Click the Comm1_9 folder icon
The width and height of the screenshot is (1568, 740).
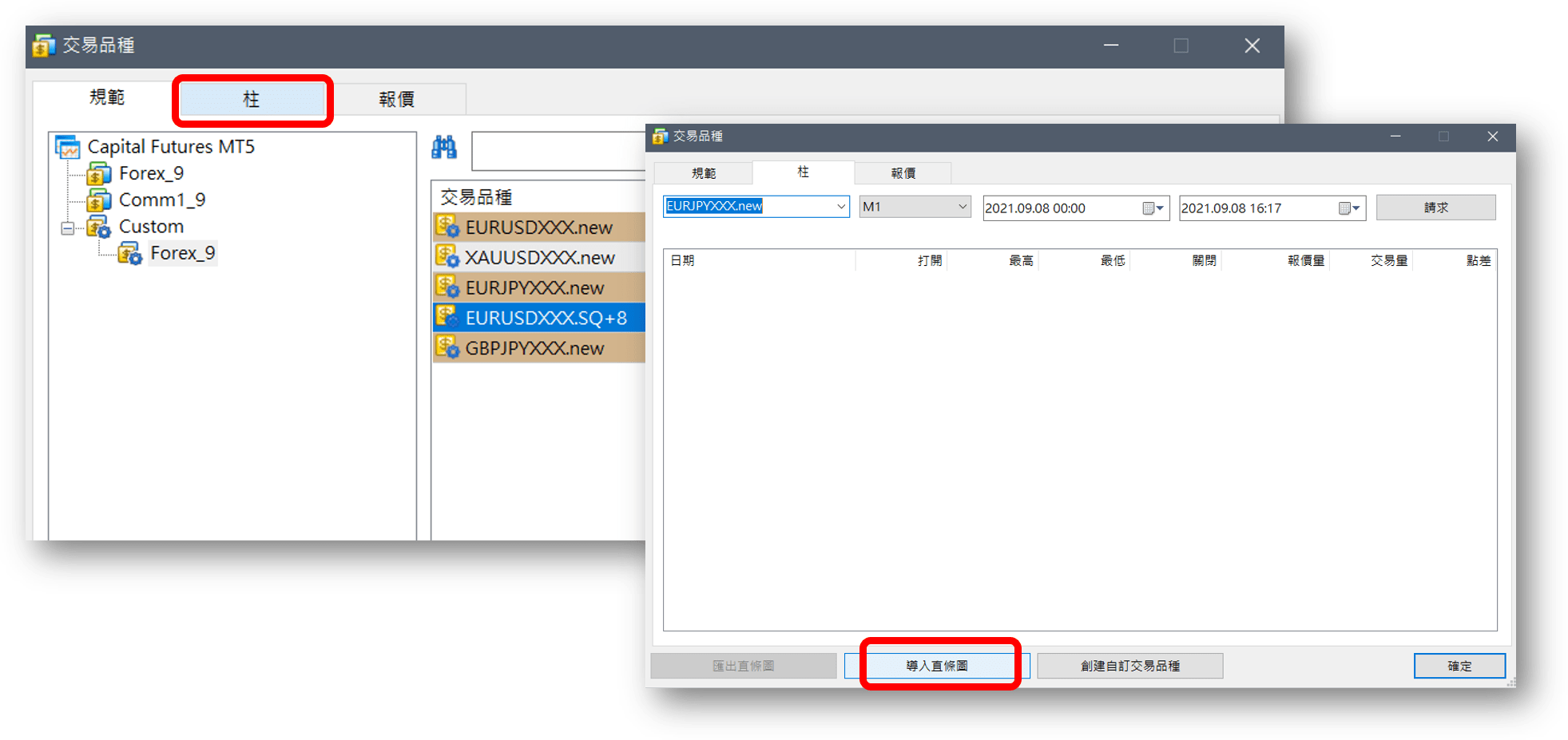(99, 200)
